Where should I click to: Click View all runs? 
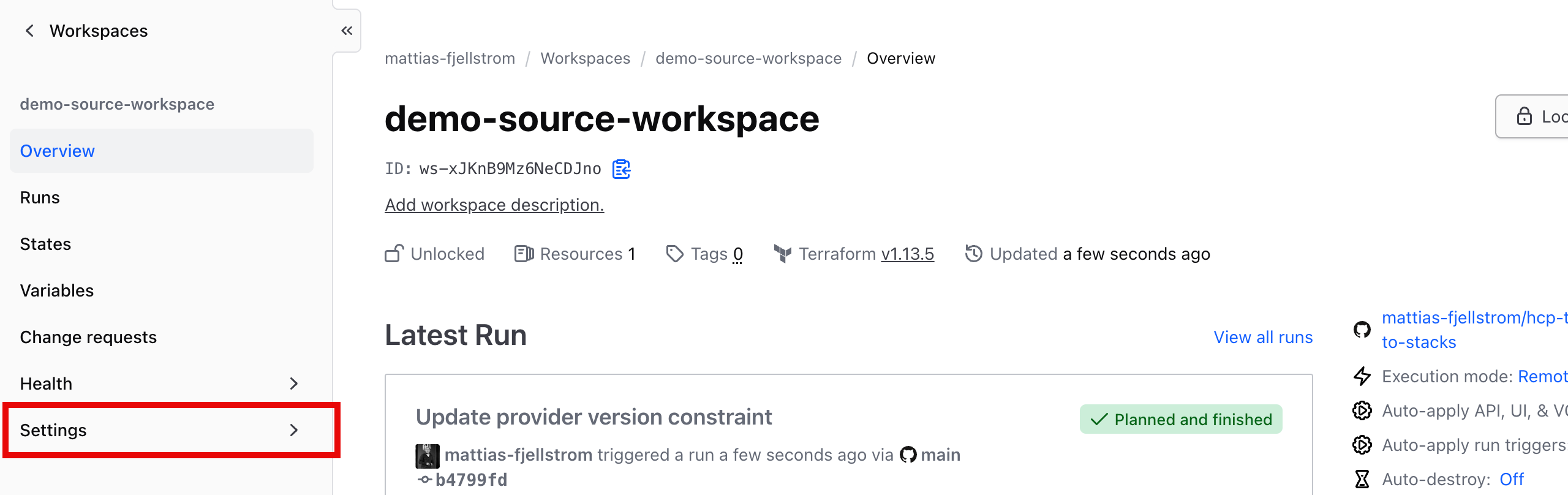(1262, 336)
